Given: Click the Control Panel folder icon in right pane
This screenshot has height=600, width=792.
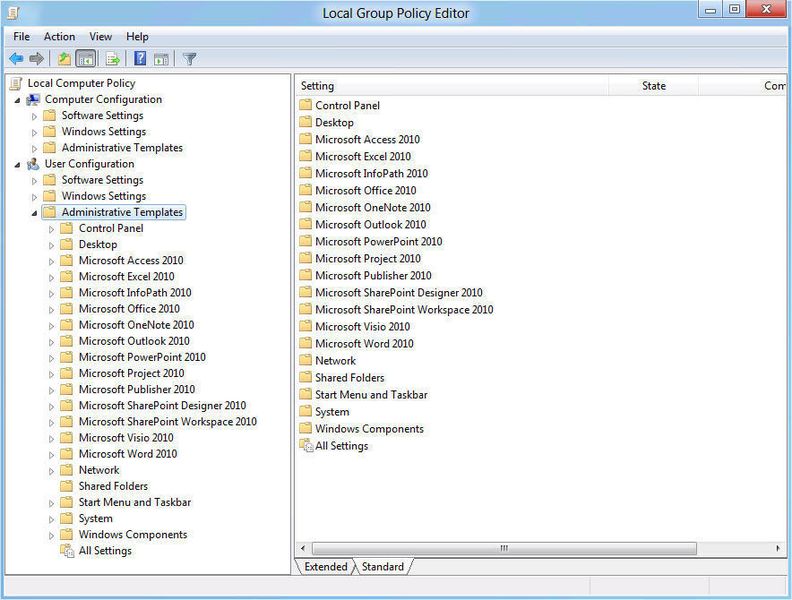Looking at the screenshot, I should coord(306,105).
